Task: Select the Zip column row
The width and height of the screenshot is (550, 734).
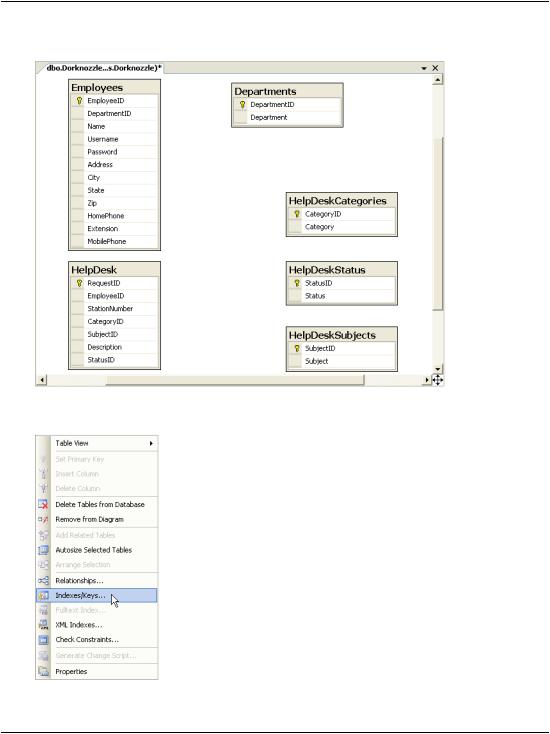Action: (x=115, y=203)
